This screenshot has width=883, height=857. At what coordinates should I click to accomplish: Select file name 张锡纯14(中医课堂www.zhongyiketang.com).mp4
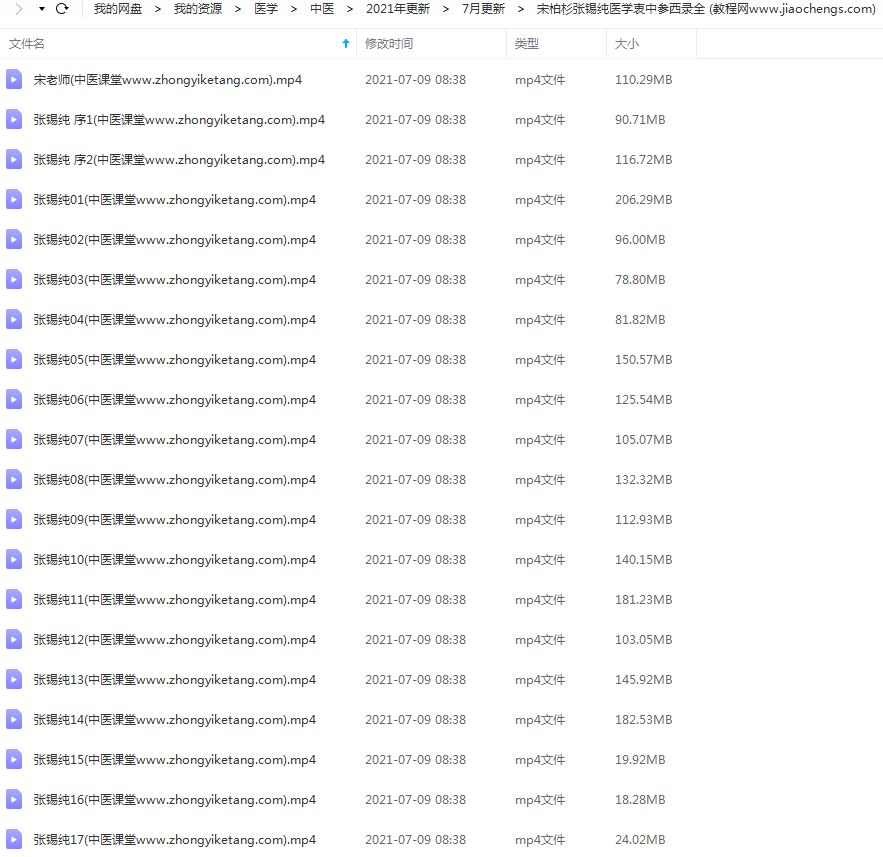click(x=175, y=720)
